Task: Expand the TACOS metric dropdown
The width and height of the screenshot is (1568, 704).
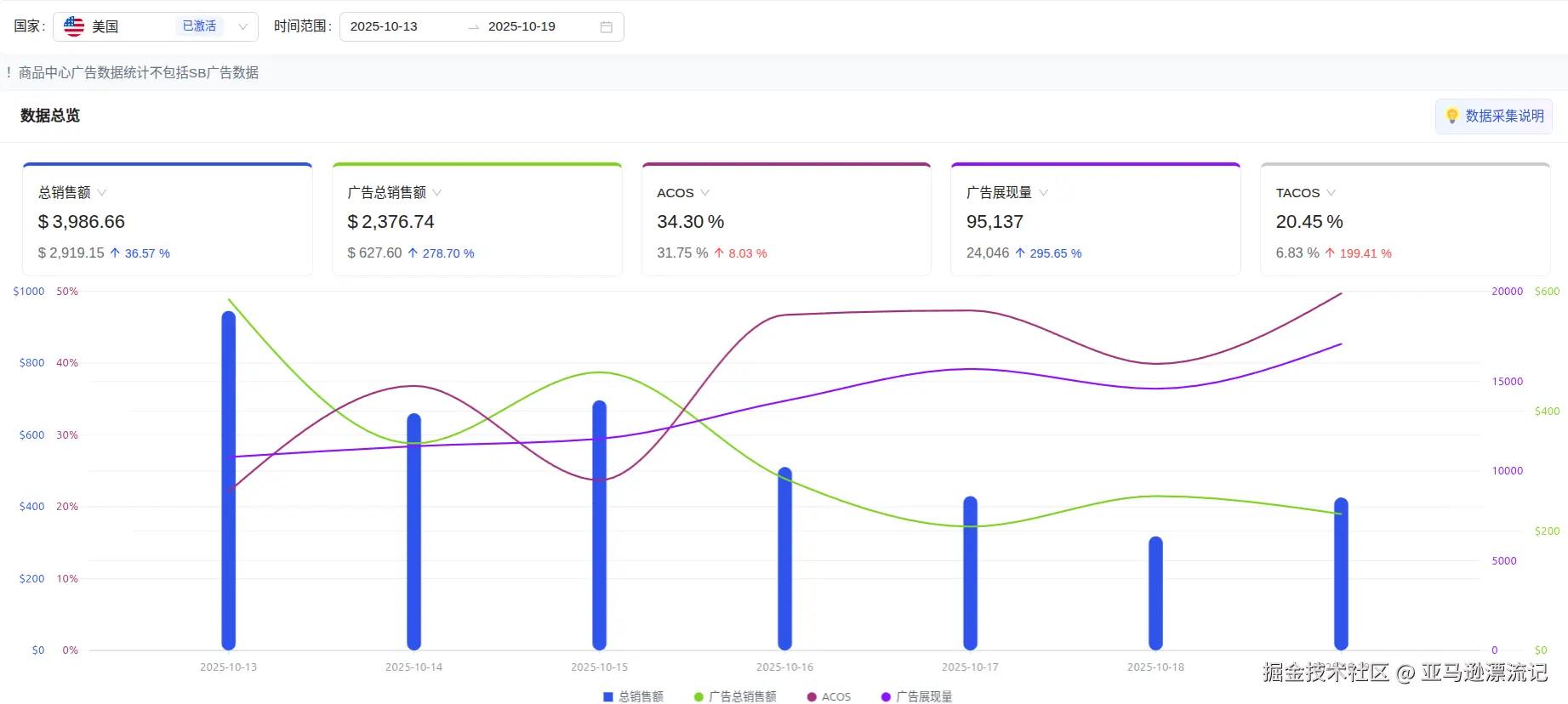Action: 1331,193
